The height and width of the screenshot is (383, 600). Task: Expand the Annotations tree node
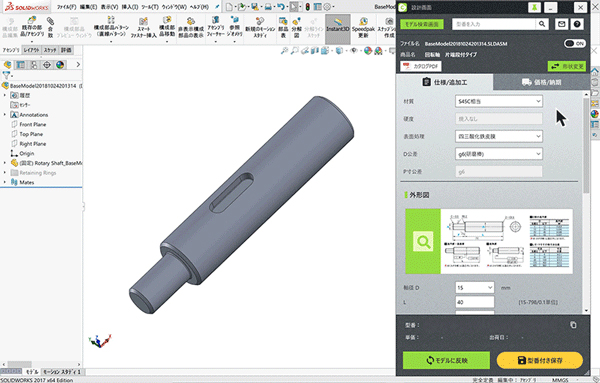tap(5, 114)
